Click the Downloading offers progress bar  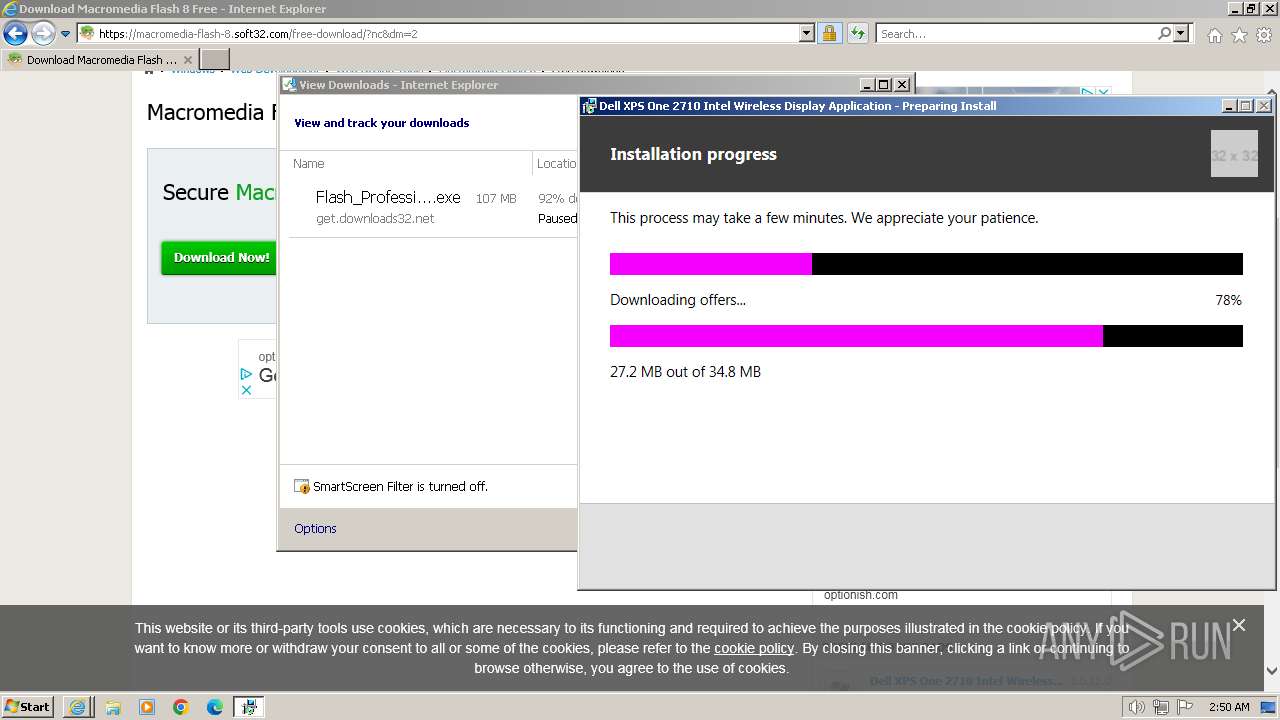coord(926,336)
